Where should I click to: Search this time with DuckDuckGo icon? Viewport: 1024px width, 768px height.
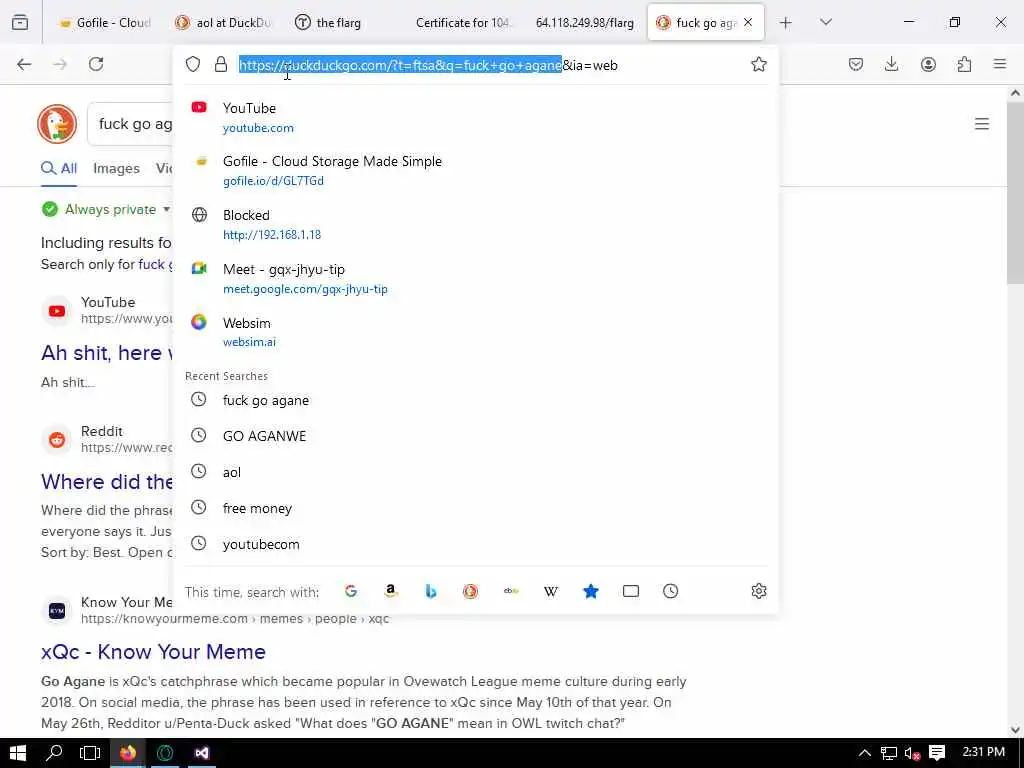tap(470, 591)
